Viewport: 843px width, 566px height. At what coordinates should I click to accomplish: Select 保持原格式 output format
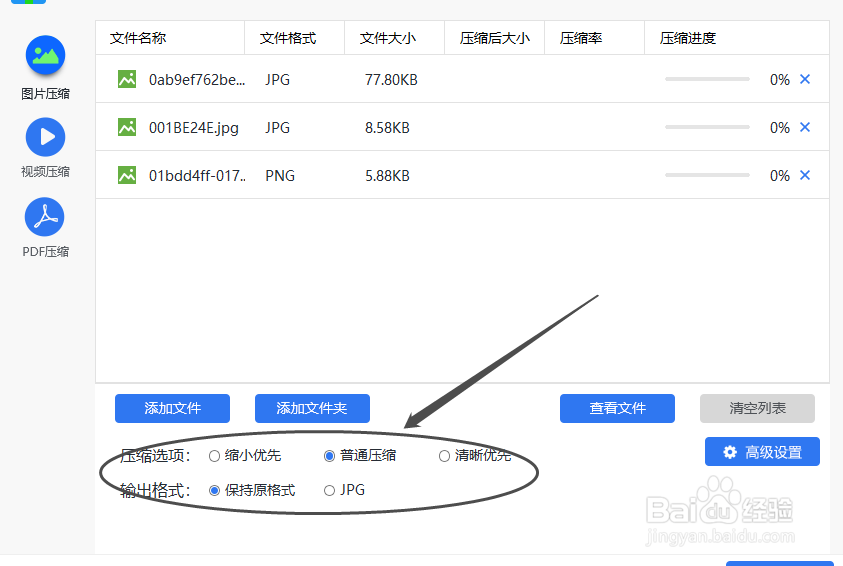(215, 490)
